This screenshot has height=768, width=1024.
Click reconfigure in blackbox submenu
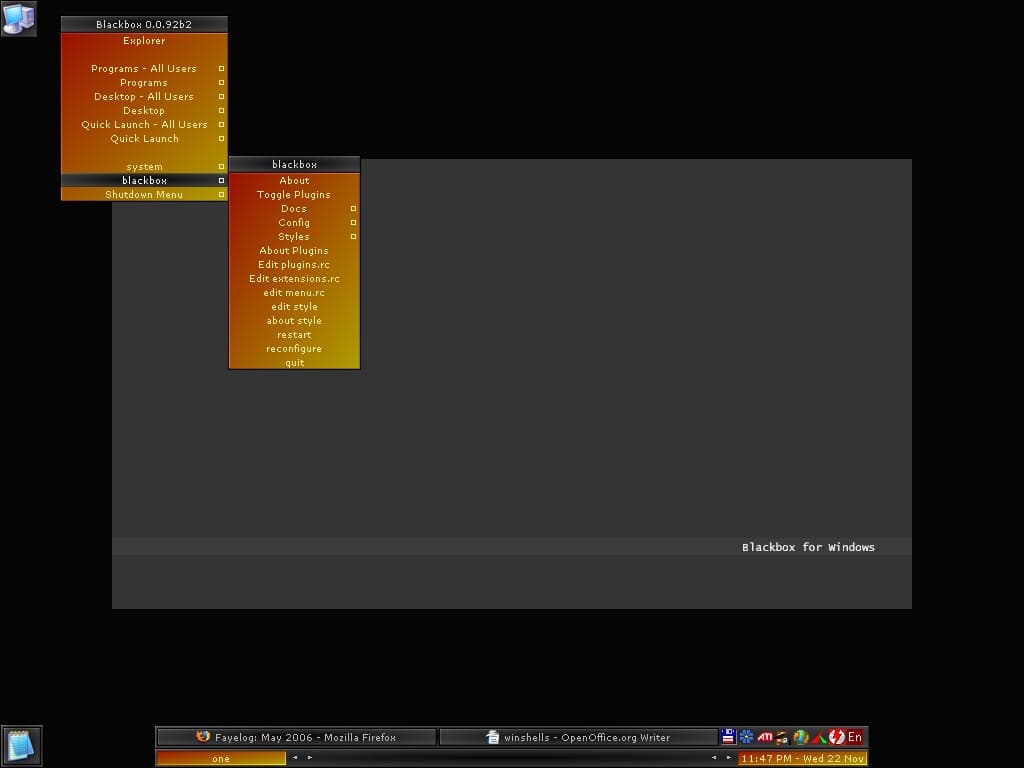pyautogui.click(x=295, y=349)
